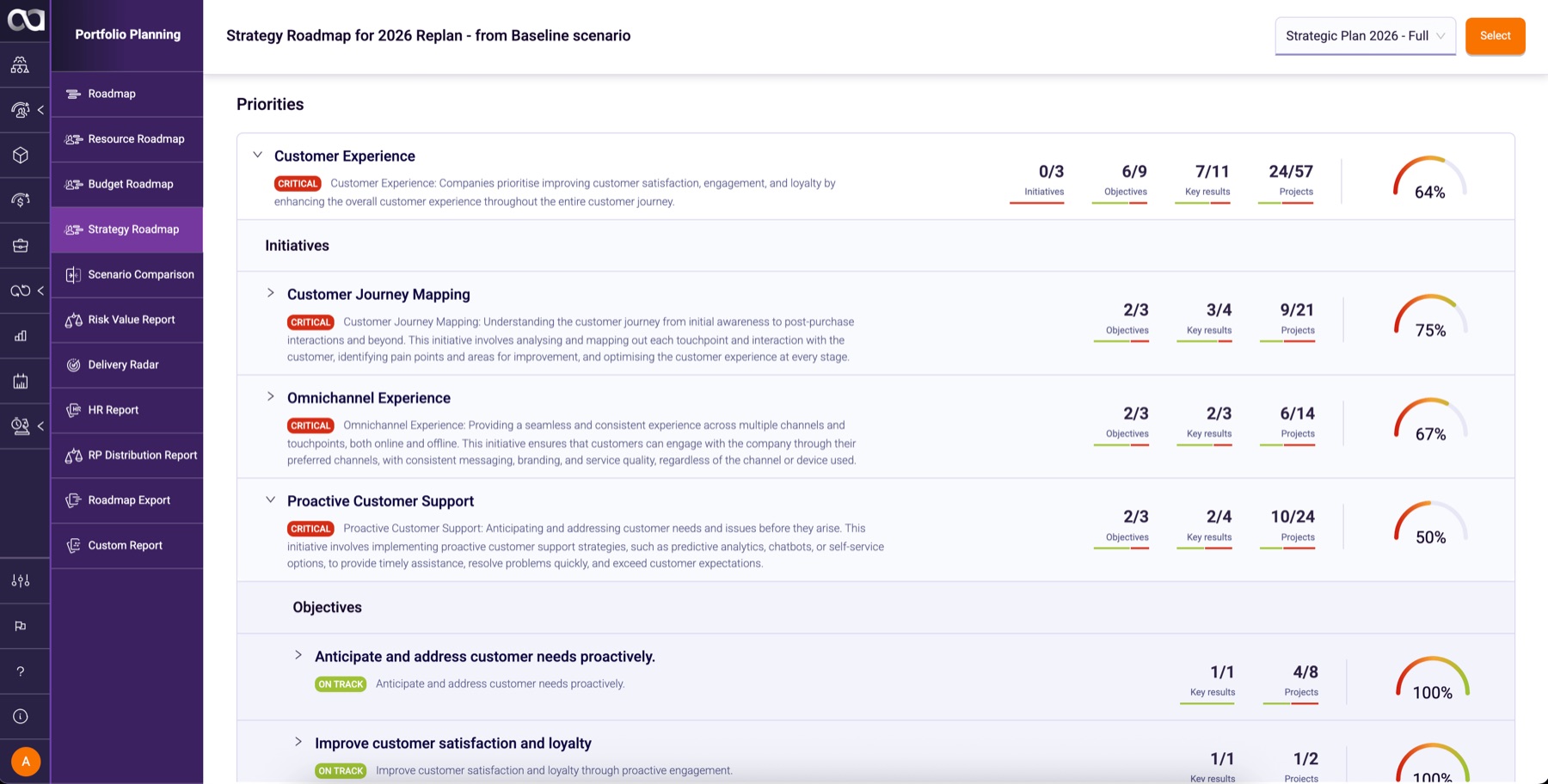Click the HR Report icon
The width and height of the screenshot is (1548, 784).
(73, 410)
